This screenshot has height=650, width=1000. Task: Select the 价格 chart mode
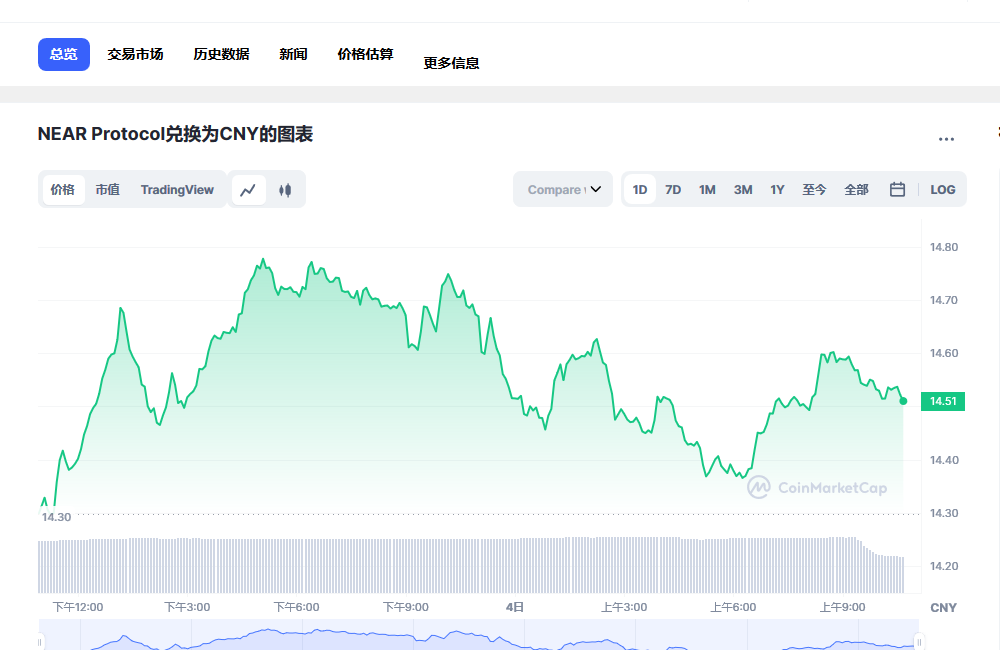pyautogui.click(x=63, y=189)
